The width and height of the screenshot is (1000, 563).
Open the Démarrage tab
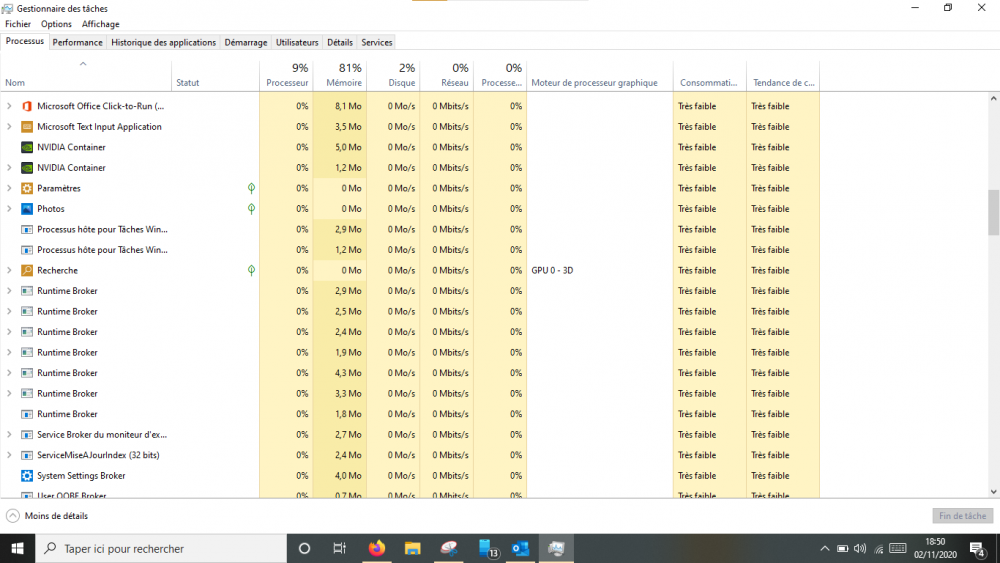(245, 42)
